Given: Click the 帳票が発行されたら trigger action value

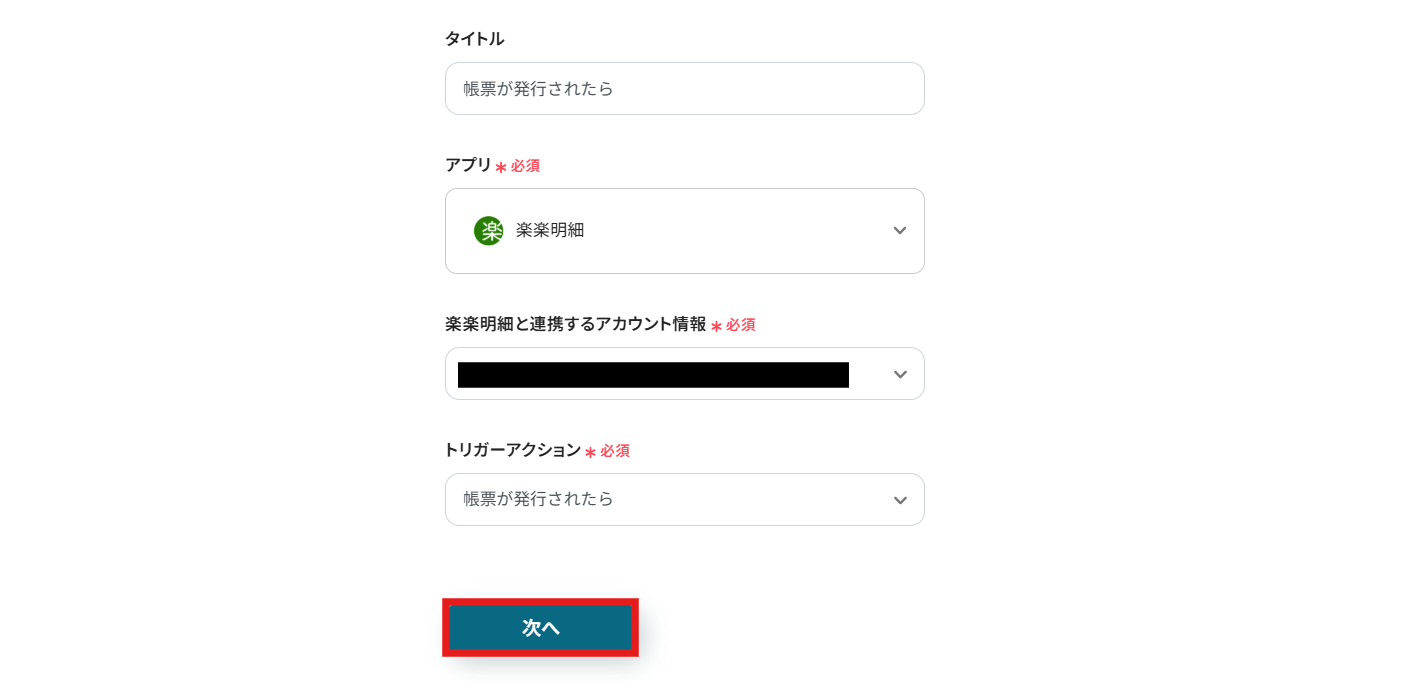Looking at the screenshot, I should (539, 499).
